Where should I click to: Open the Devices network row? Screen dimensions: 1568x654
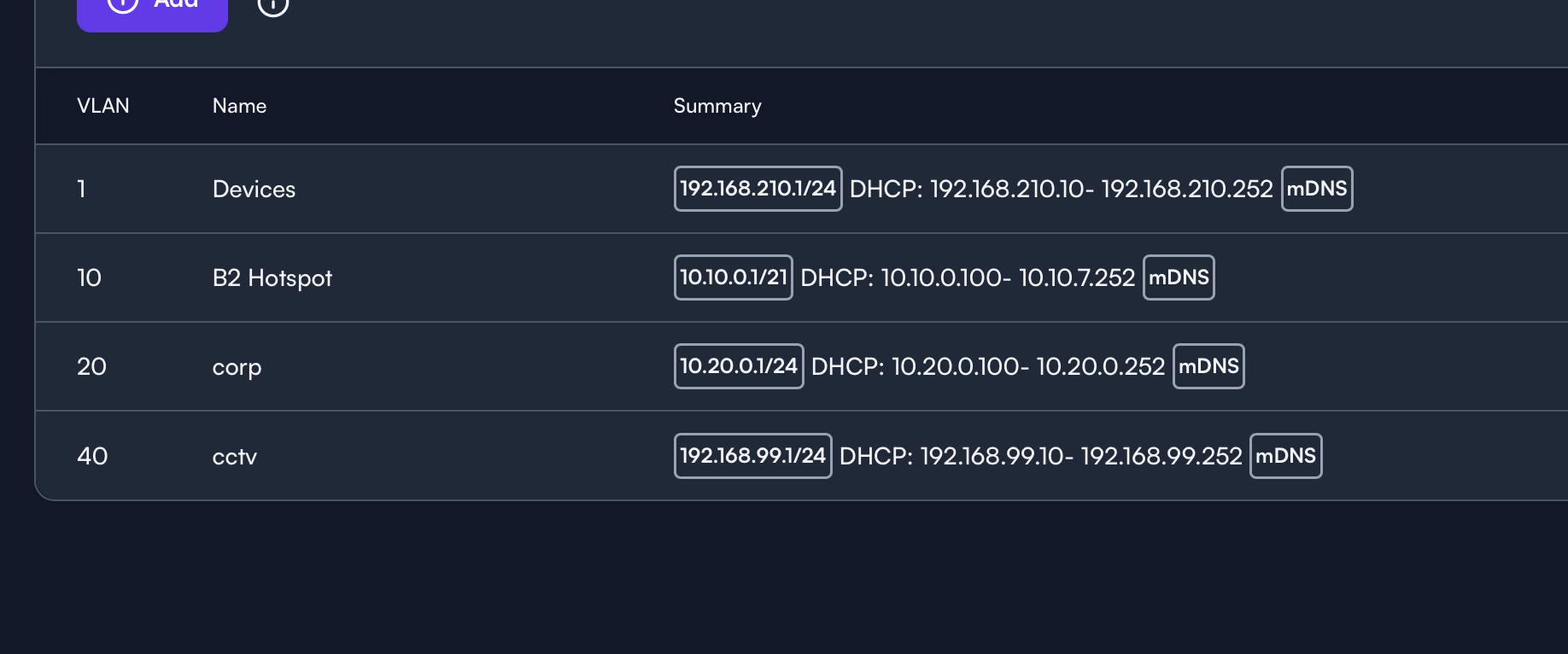pyautogui.click(x=254, y=190)
